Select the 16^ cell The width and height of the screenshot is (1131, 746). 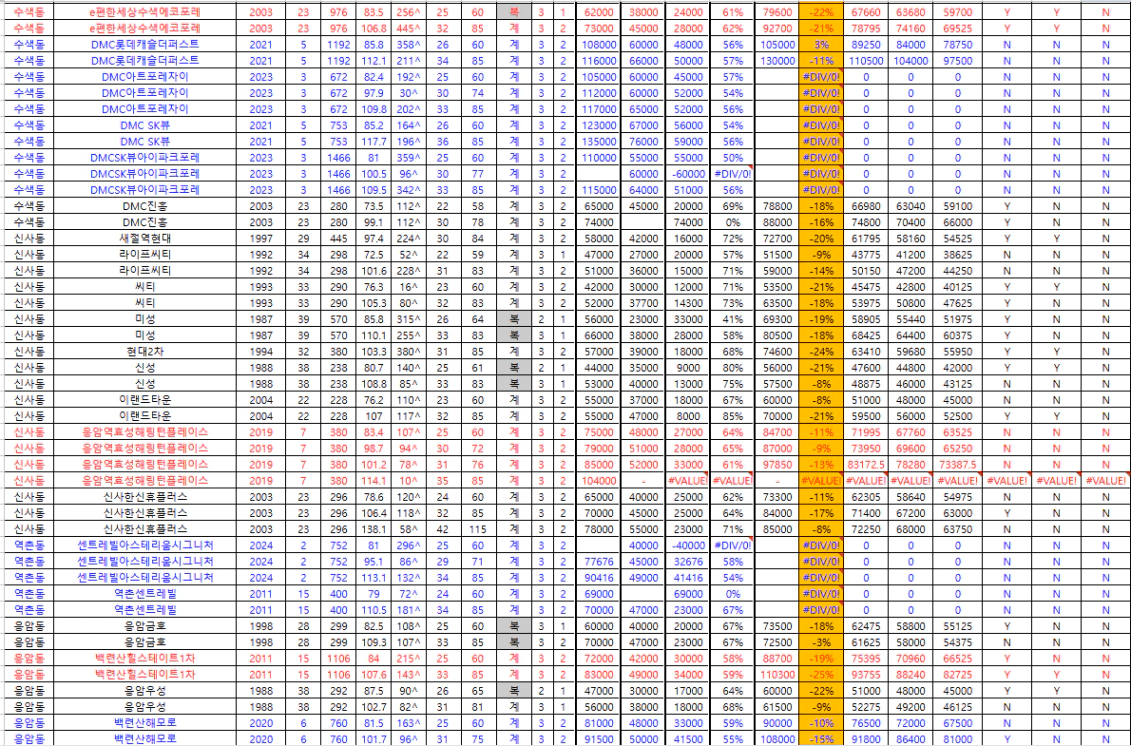tap(408, 287)
